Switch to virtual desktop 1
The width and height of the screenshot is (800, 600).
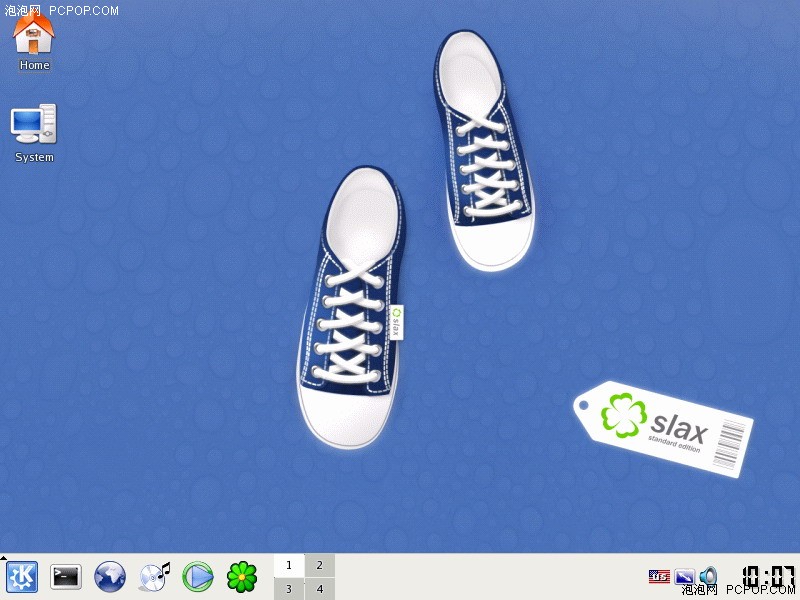pyautogui.click(x=289, y=565)
